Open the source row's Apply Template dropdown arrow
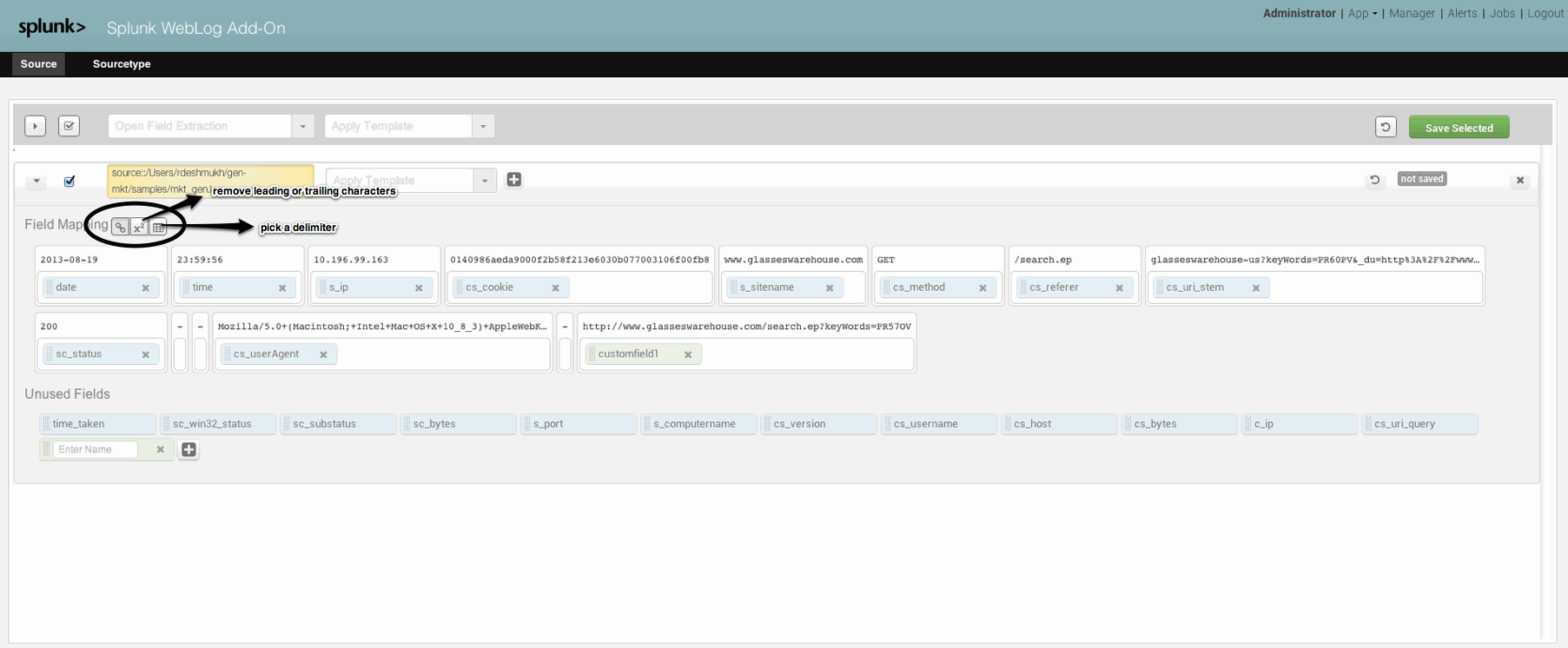This screenshot has height=648, width=1568. pyautogui.click(x=485, y=180)
